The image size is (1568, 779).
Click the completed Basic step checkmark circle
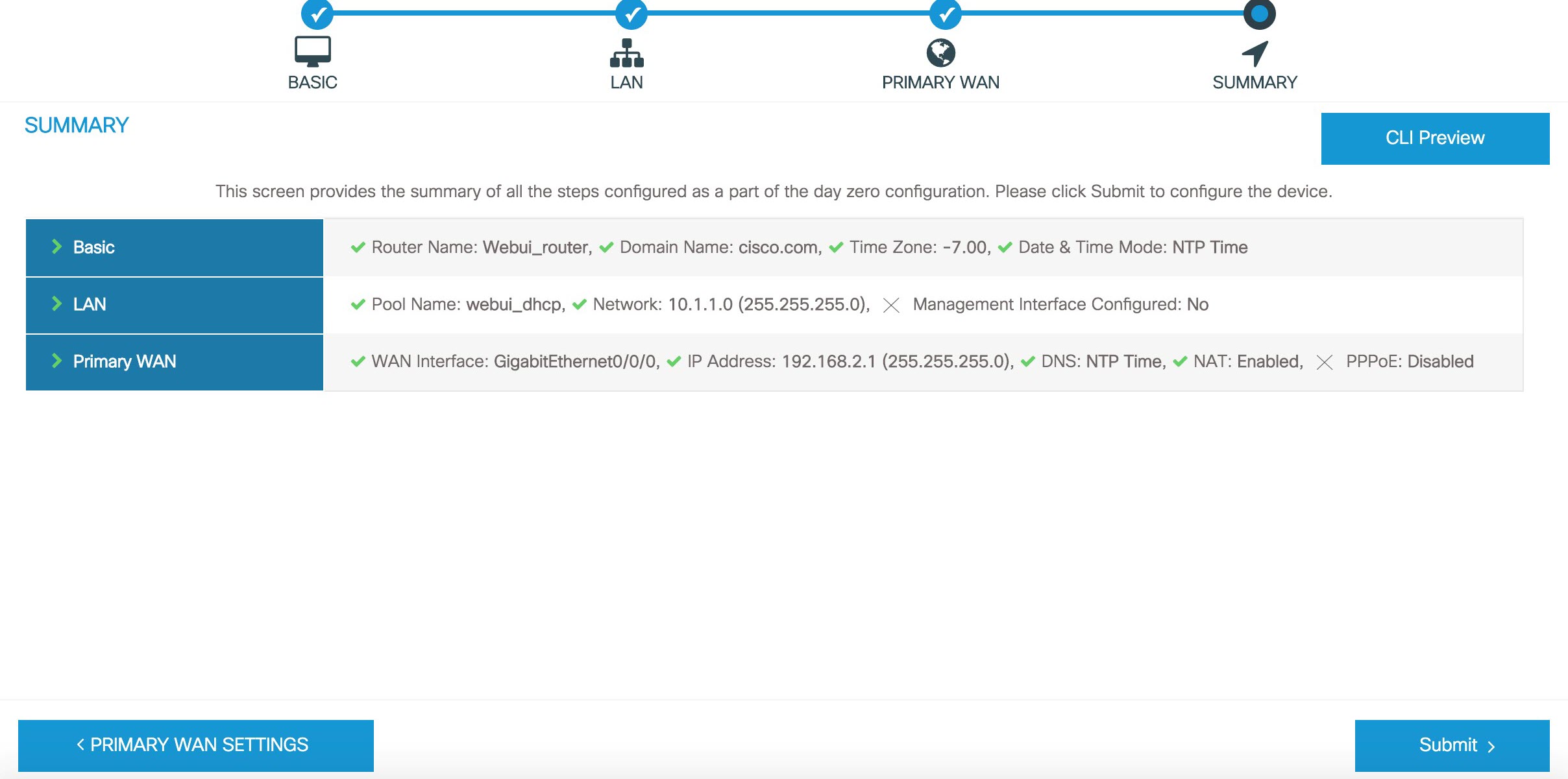tap(317, 13)
